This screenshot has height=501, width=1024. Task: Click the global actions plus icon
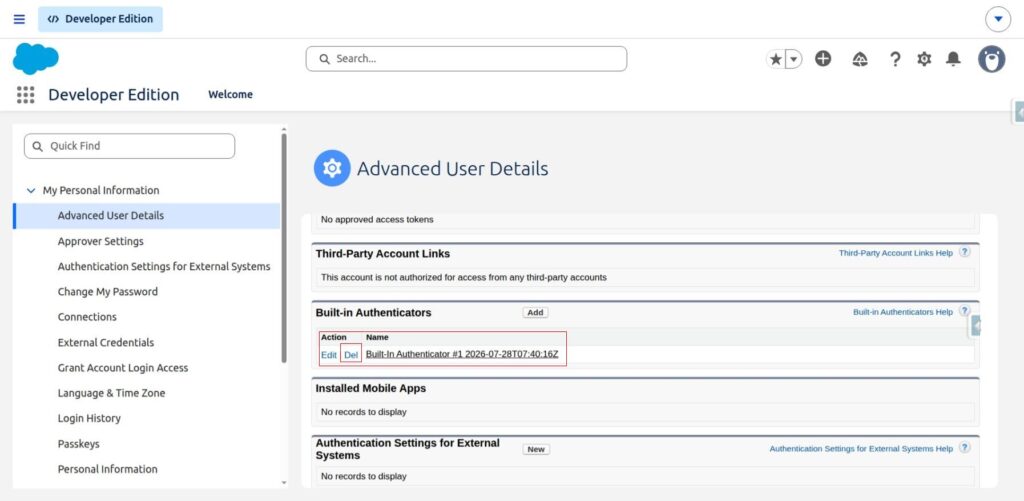click(x=823, y=59)
